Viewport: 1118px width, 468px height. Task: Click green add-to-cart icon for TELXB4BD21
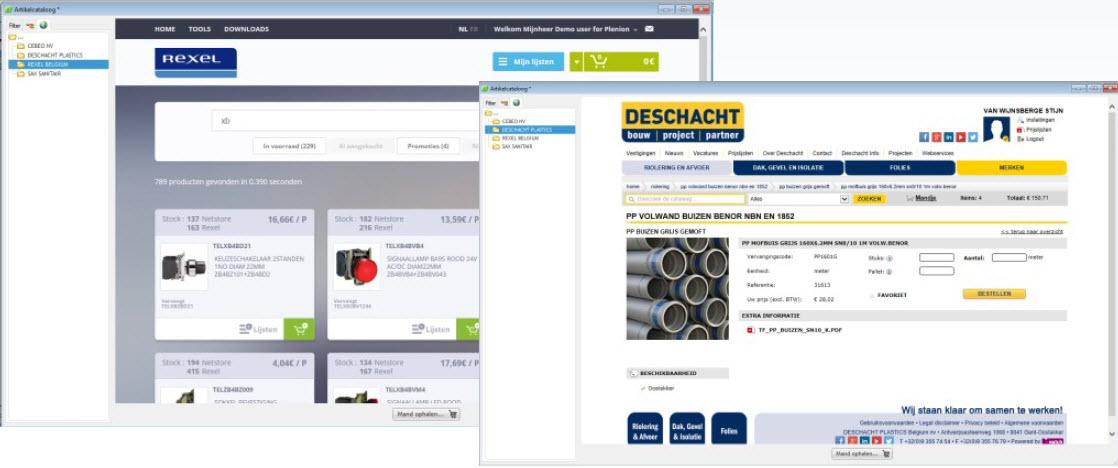[x=299, y=328]
